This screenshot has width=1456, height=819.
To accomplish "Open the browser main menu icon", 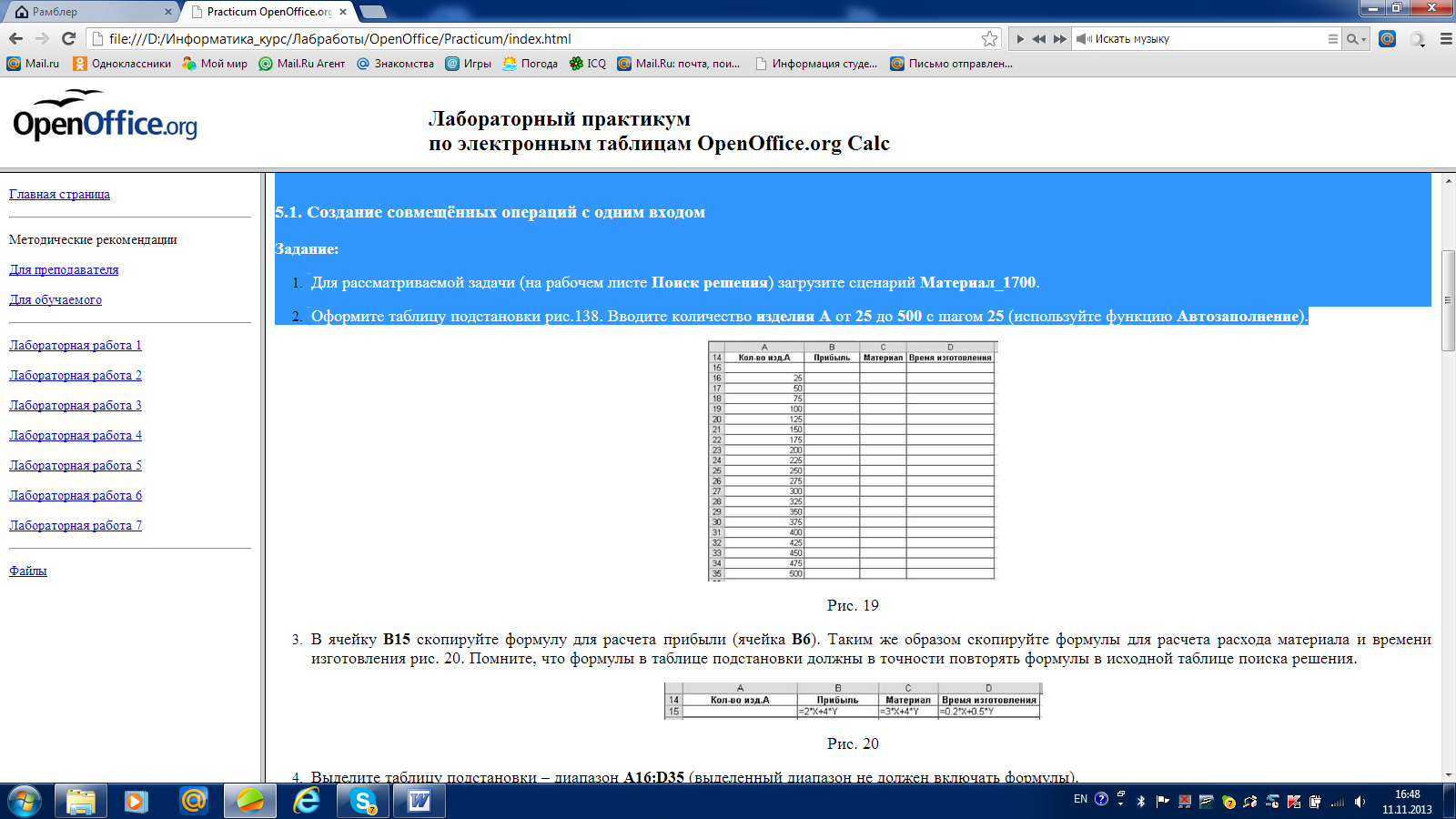I will (x=1446, y=39).
